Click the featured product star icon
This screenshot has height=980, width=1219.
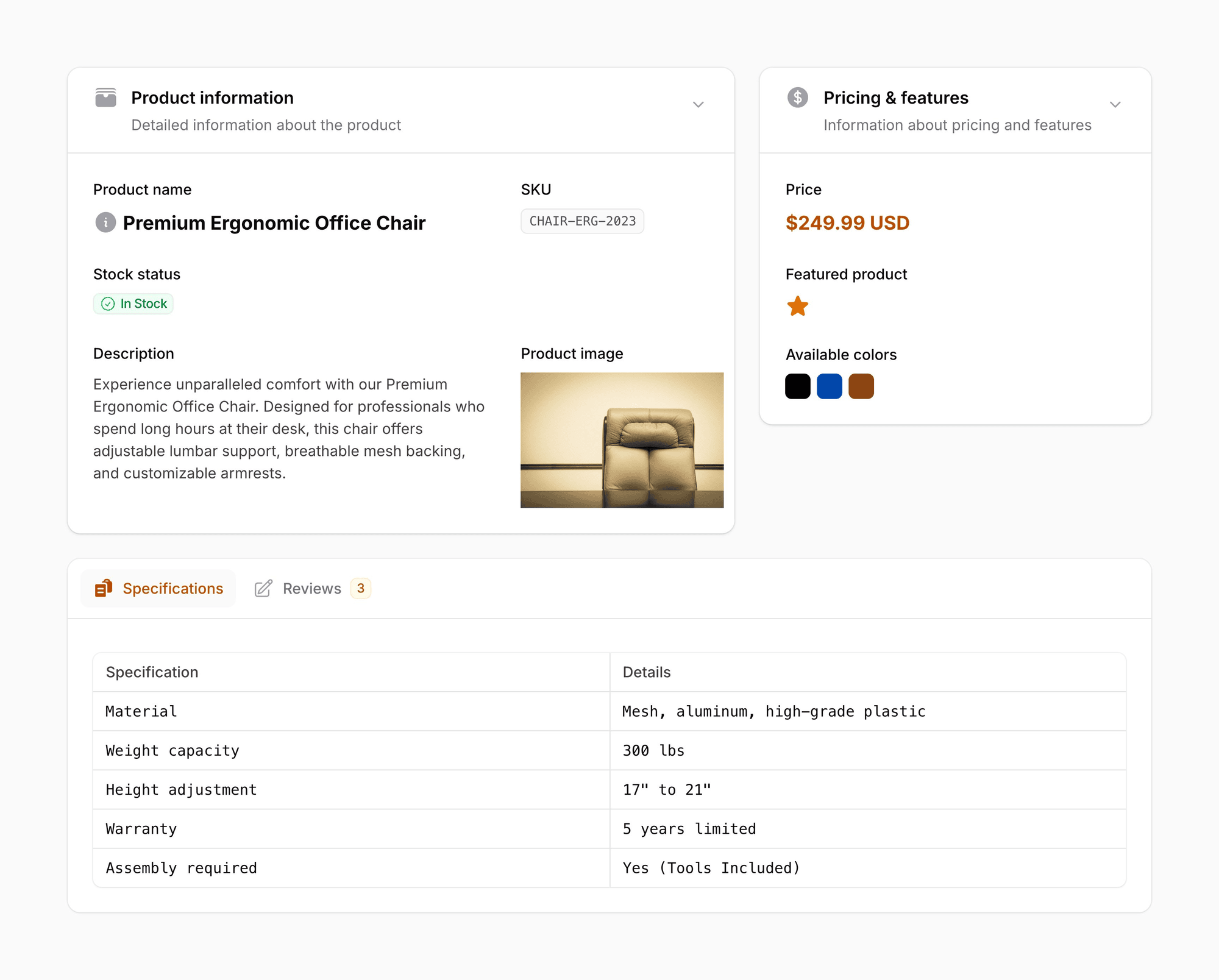pyautogui.click(x=797, y=306)
